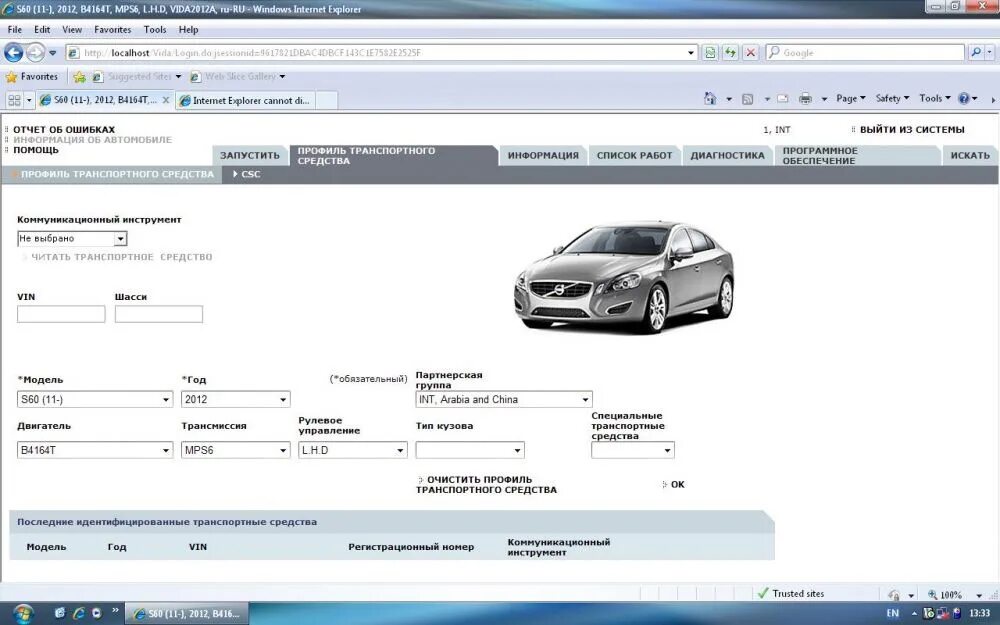1000x625 pixels.
Task: Click the Print icon
Action: pos(805,99)
